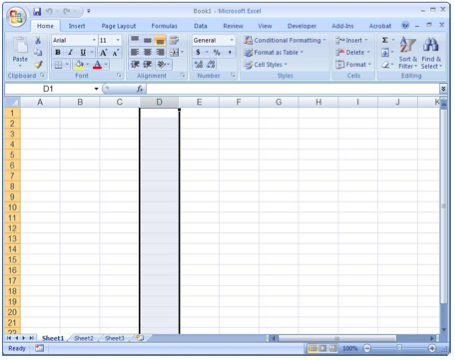Click the Insert Function fx button

[x=140, y=89]
